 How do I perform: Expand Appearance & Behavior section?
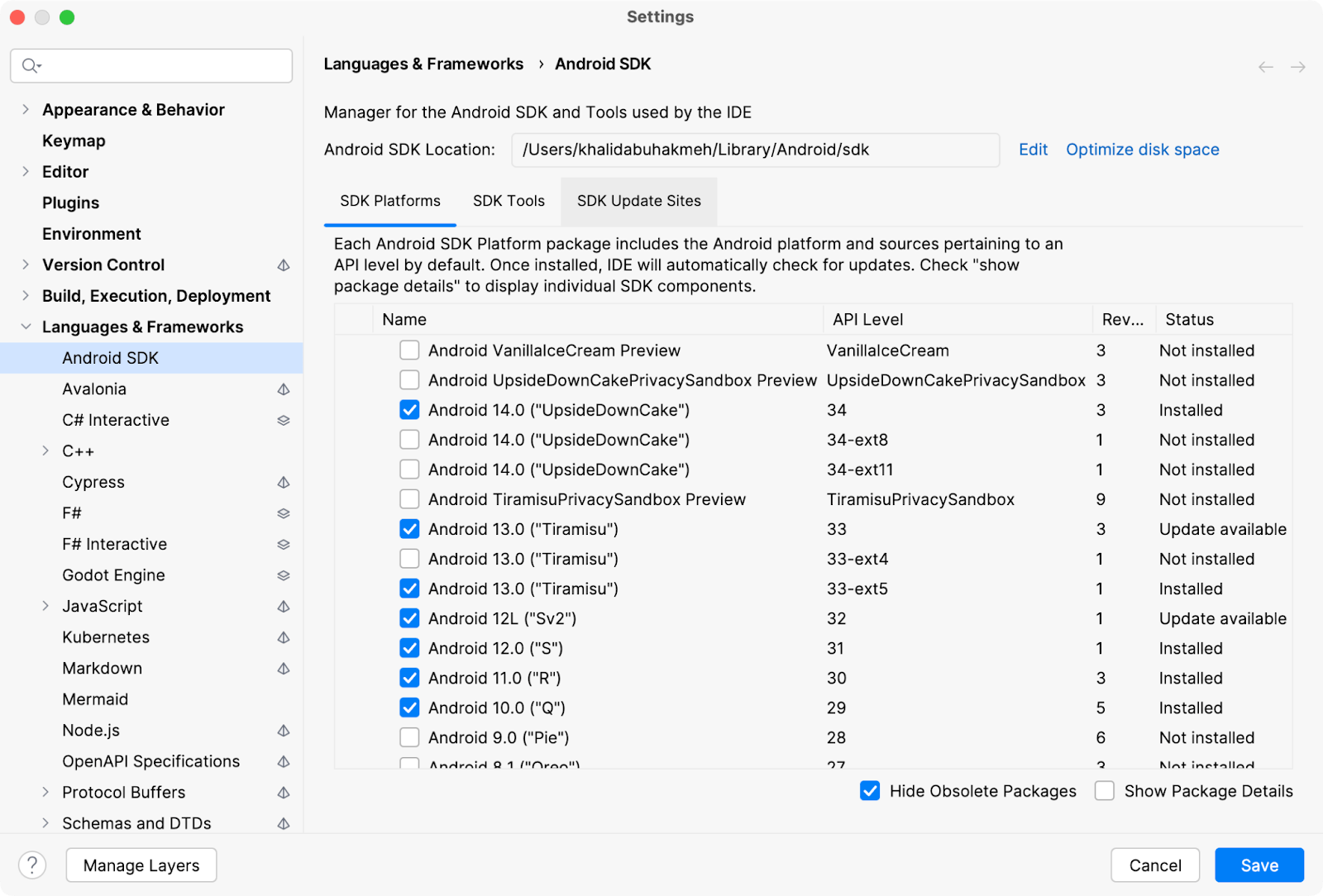point(26,110)
